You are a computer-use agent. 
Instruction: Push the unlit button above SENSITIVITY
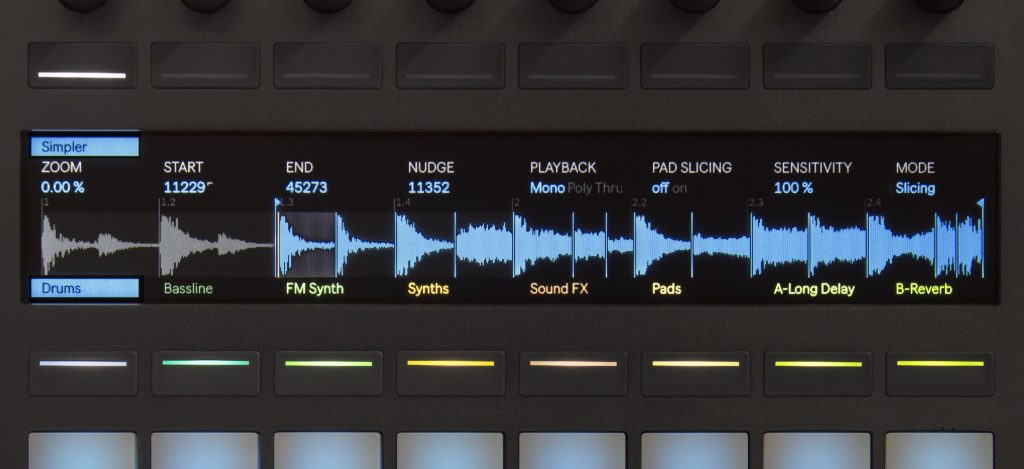[817, 65]
